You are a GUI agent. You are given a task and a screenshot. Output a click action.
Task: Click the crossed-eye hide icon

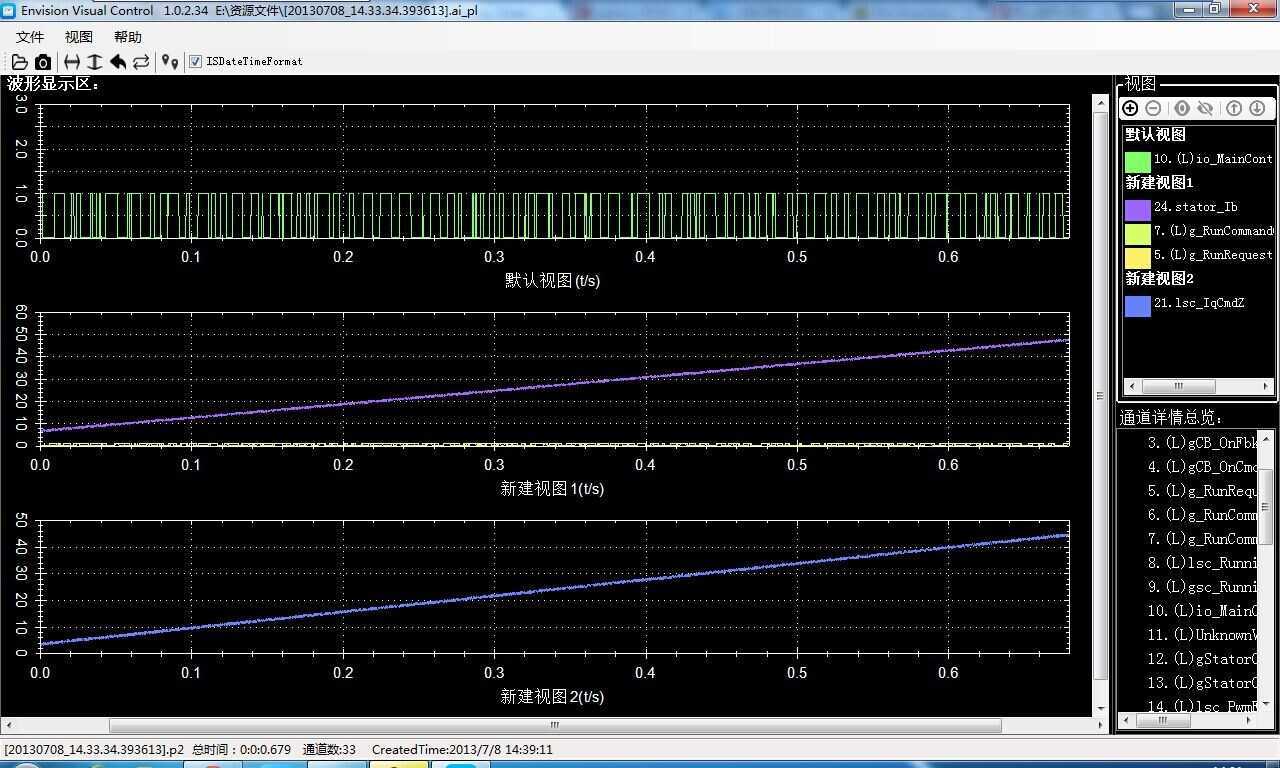click(x=1205, y=108)
